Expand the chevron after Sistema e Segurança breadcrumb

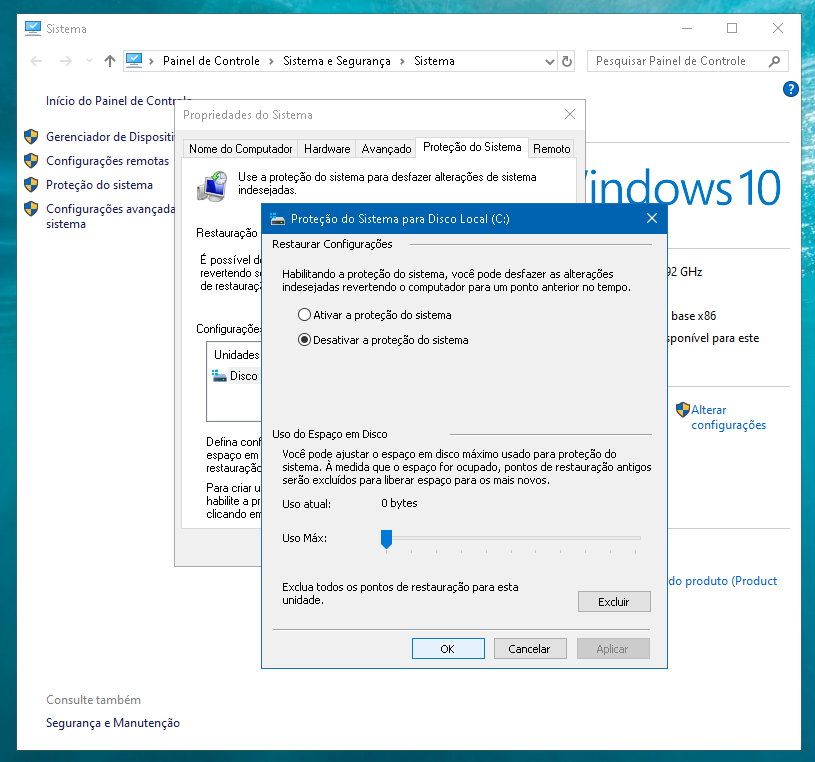pos(402,61)
